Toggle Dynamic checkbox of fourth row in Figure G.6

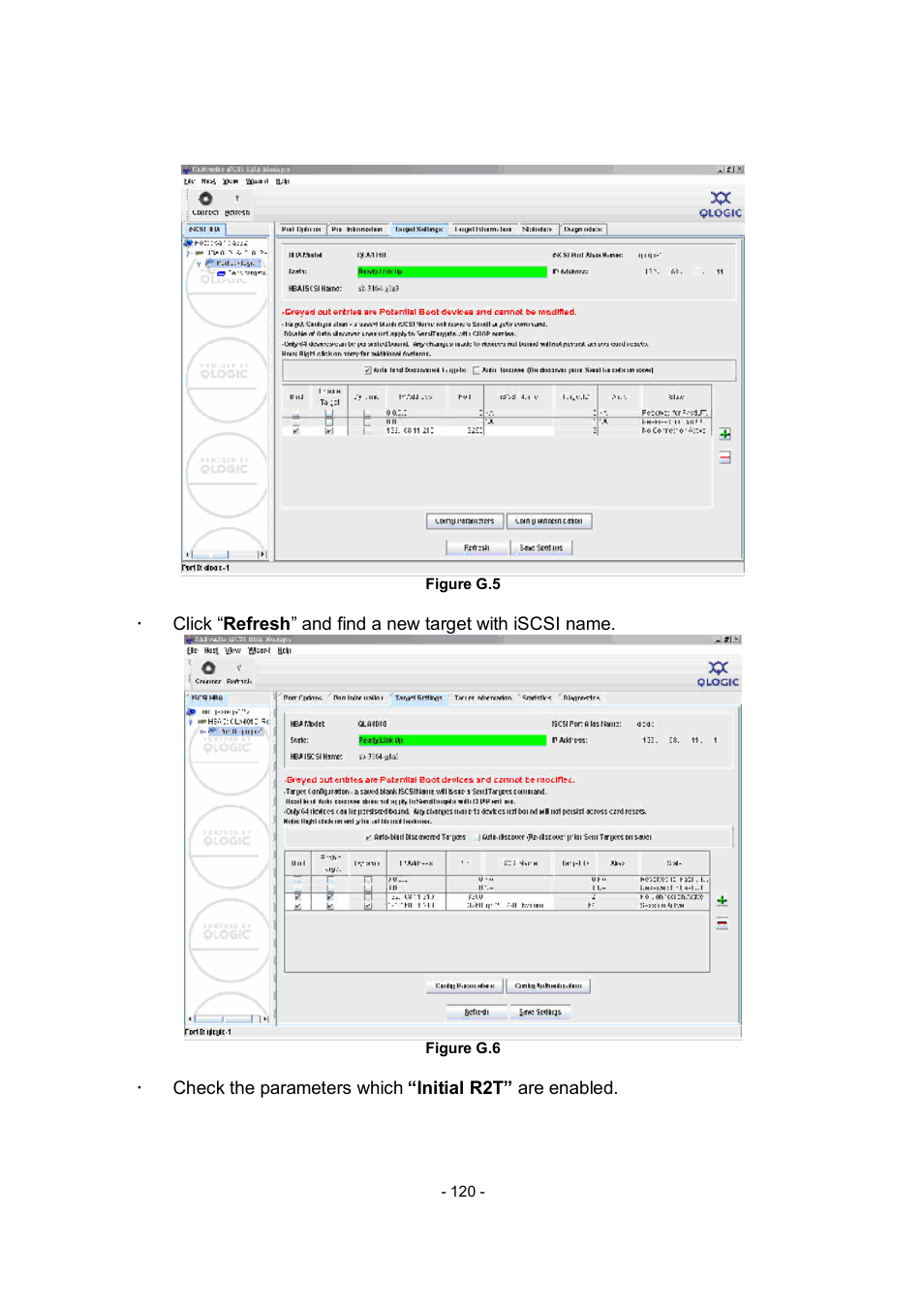[368, 906]
